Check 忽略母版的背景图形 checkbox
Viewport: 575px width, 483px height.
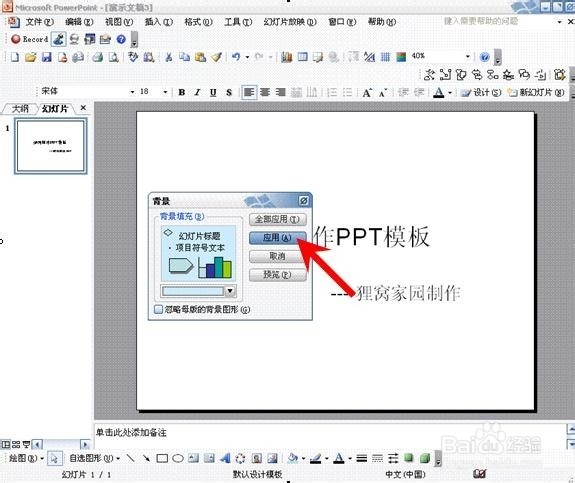(158, 310)
